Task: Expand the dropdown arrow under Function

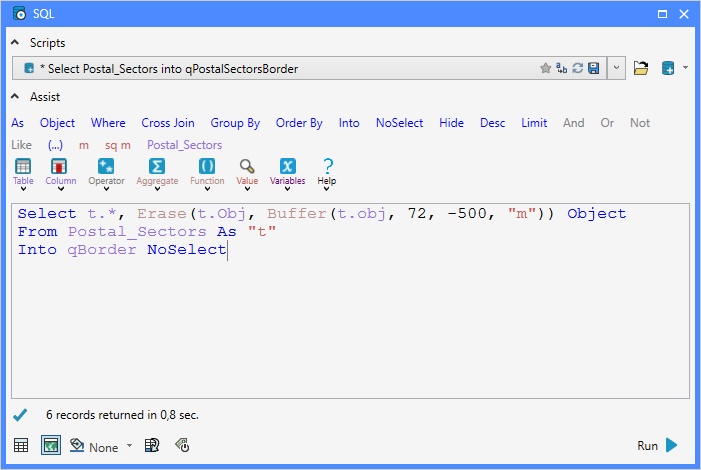Action: tap(207, 189)
